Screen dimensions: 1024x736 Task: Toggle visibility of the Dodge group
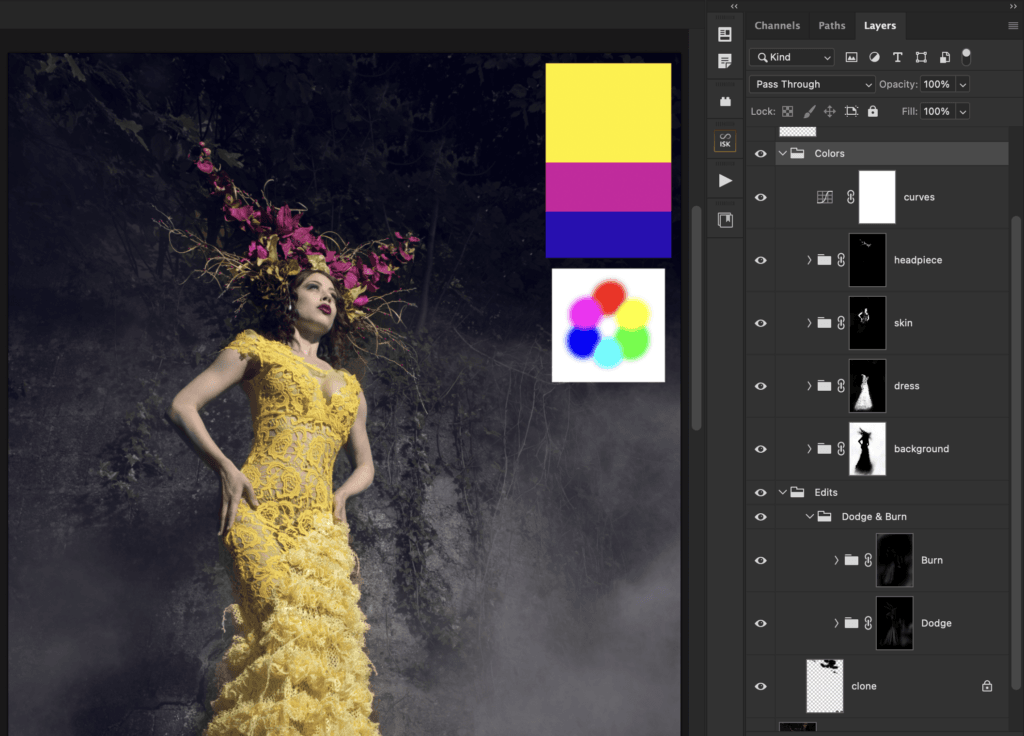761,624
